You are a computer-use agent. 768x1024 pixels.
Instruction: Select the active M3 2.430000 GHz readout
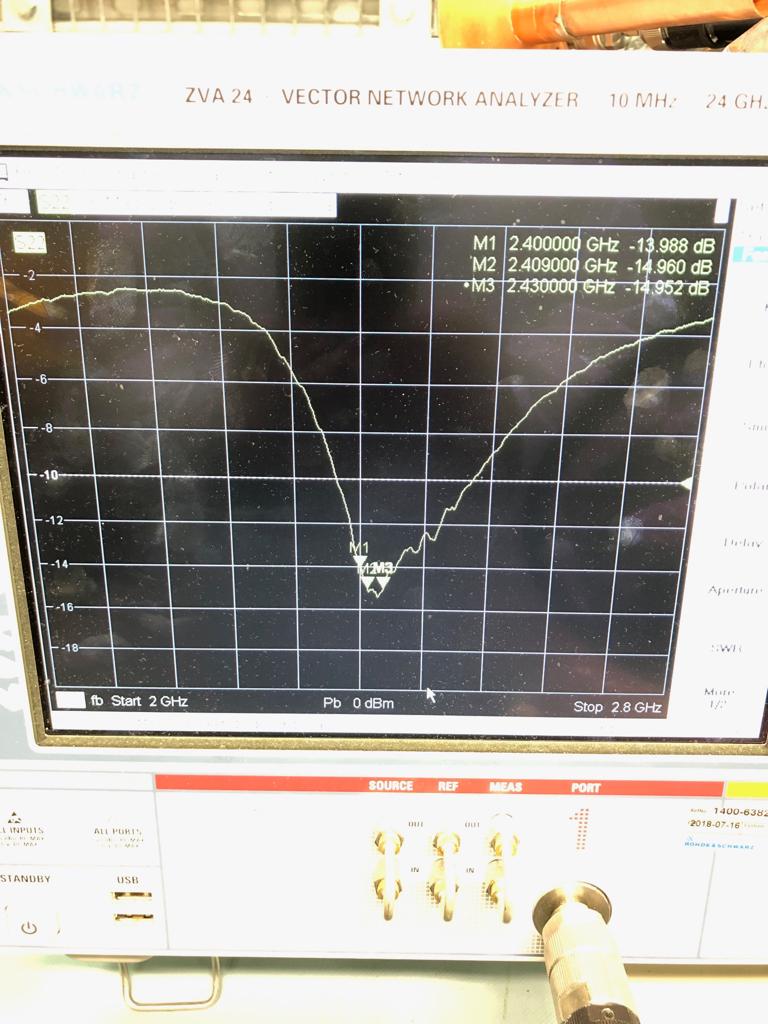pyautogui.click(x=586, y=287)
